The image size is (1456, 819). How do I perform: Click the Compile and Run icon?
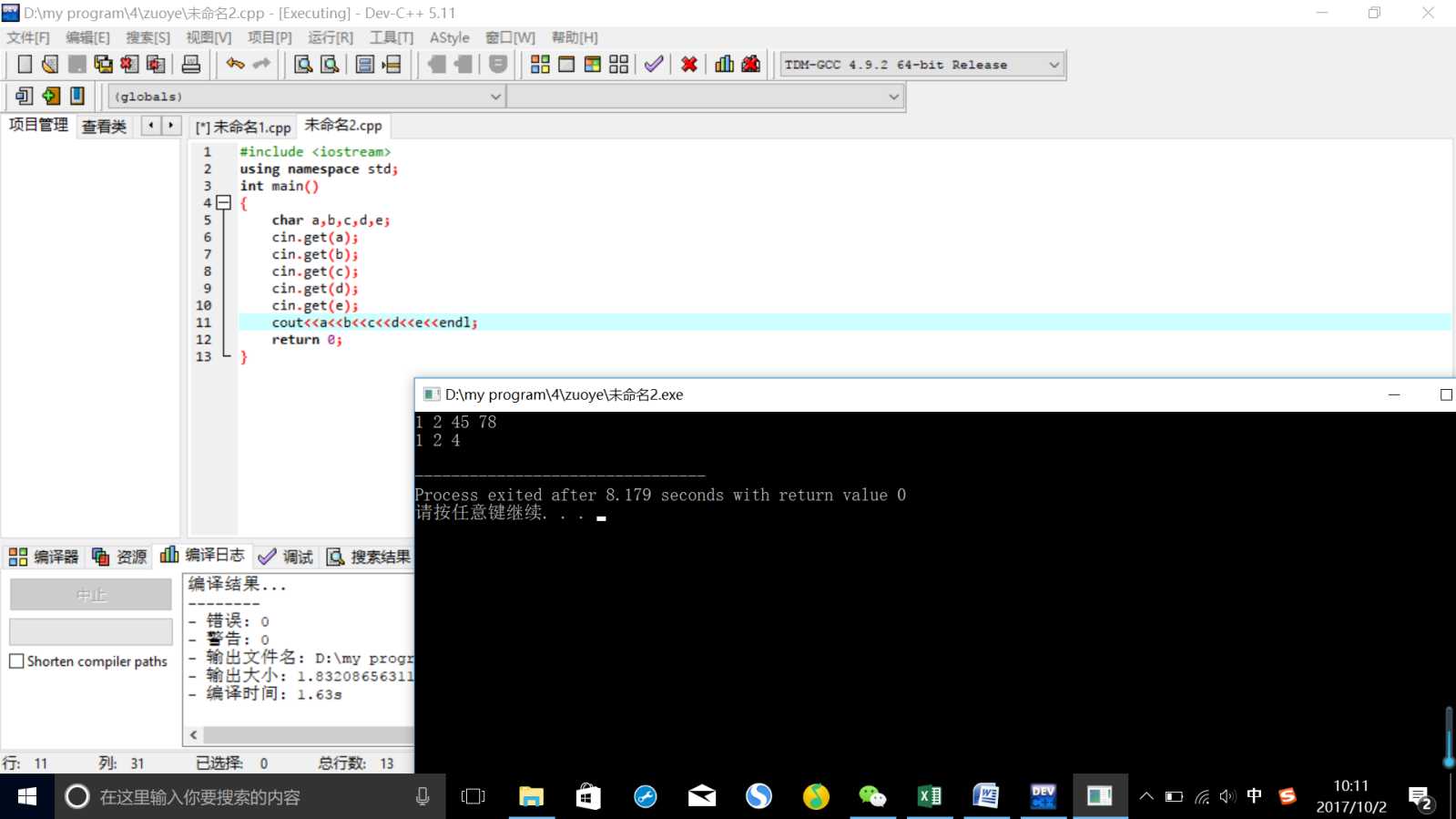[x=593, y=64]
